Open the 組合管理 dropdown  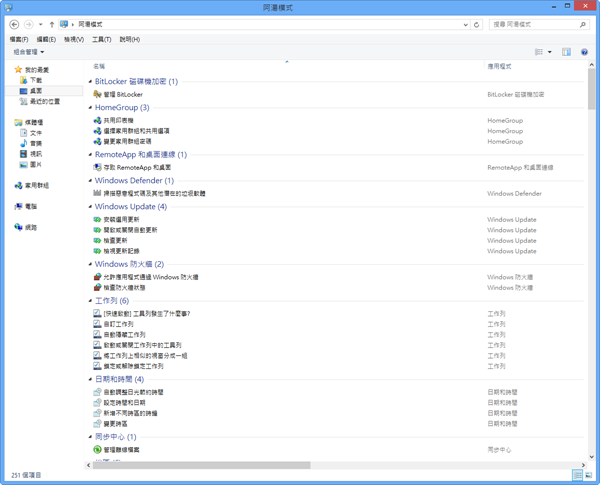29,52
